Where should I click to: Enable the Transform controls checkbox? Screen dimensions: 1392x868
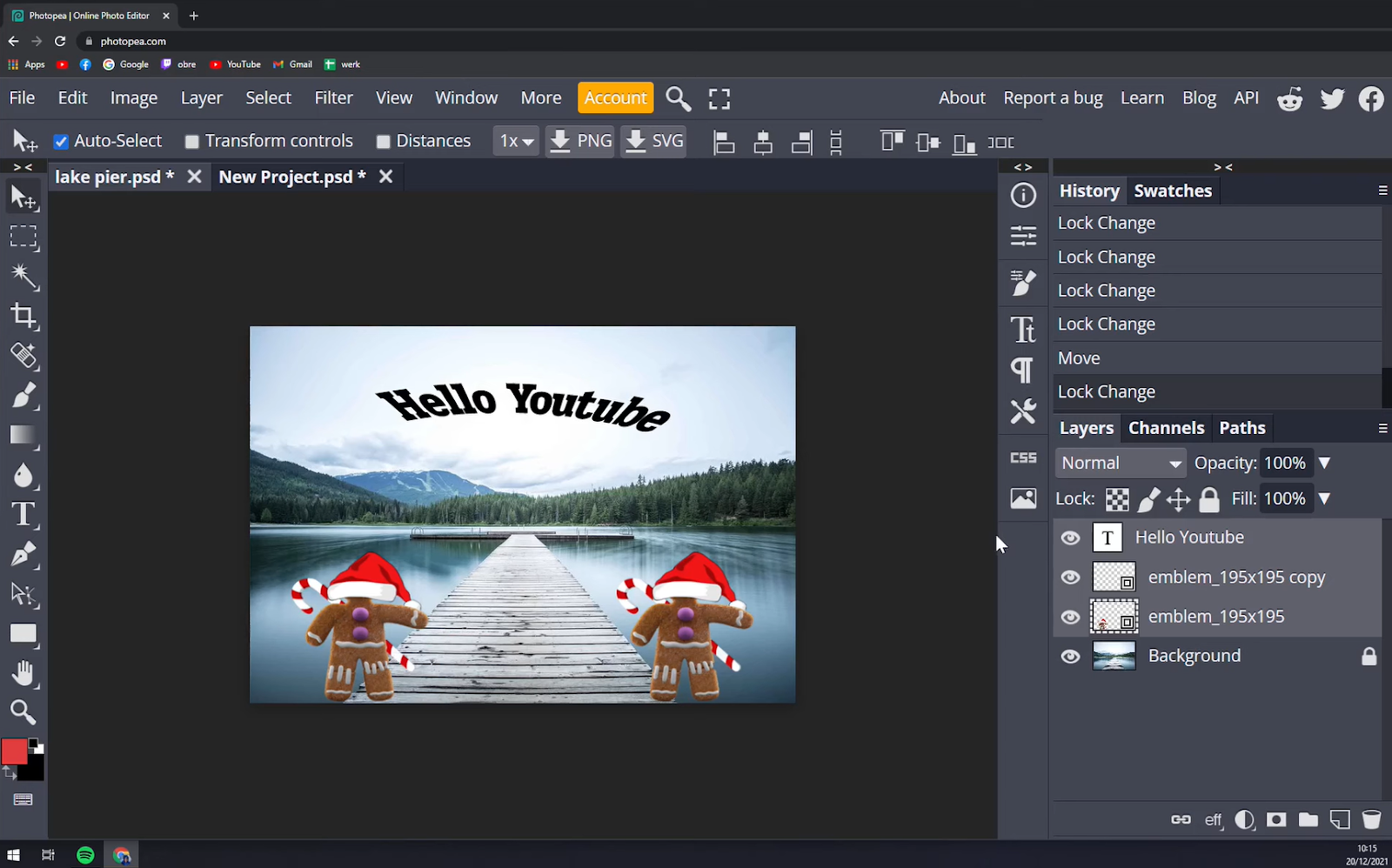pyautogui.click(x=192, y=140)
